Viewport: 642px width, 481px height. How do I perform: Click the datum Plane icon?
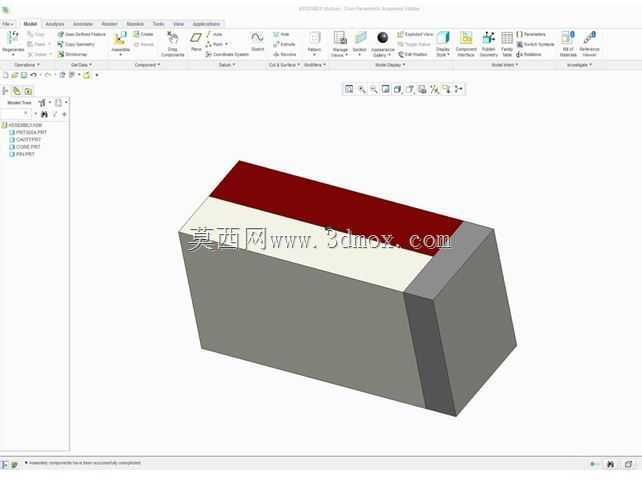point(196,38)
